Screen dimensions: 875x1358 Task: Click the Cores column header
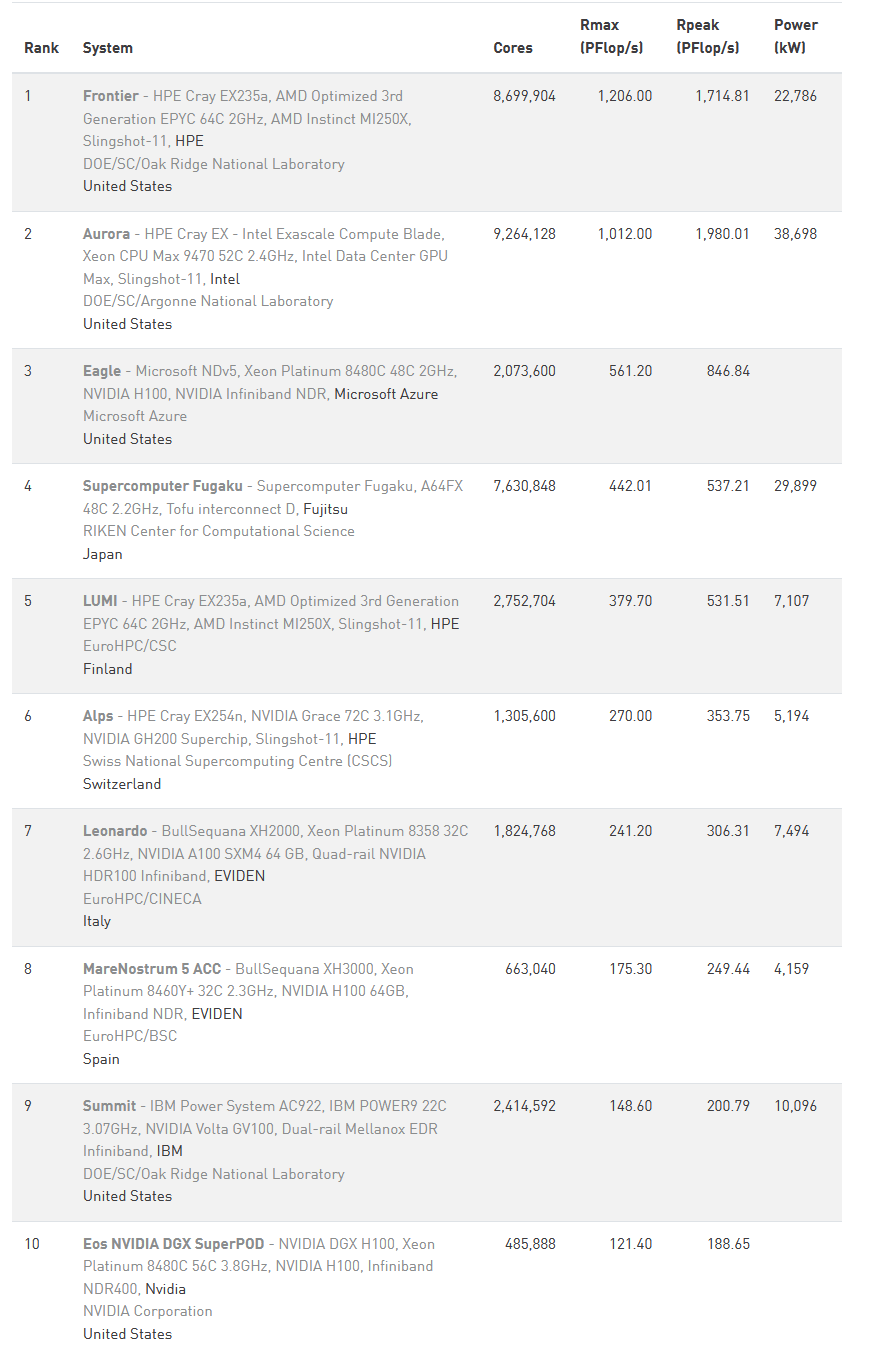tap(513, 48)
